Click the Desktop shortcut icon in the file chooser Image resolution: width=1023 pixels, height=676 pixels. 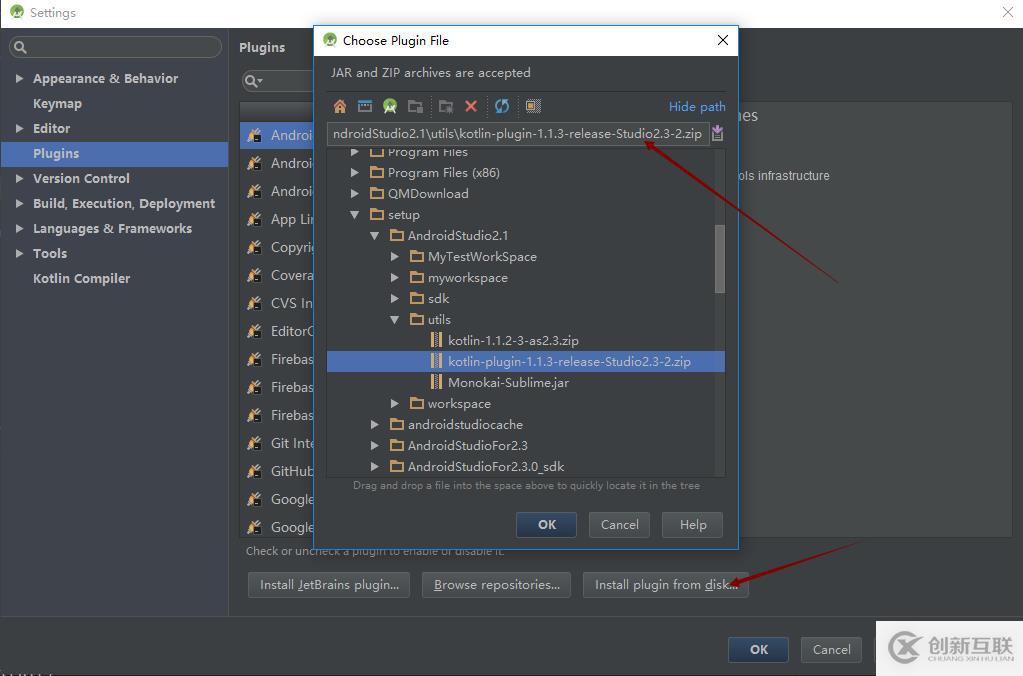365,106
